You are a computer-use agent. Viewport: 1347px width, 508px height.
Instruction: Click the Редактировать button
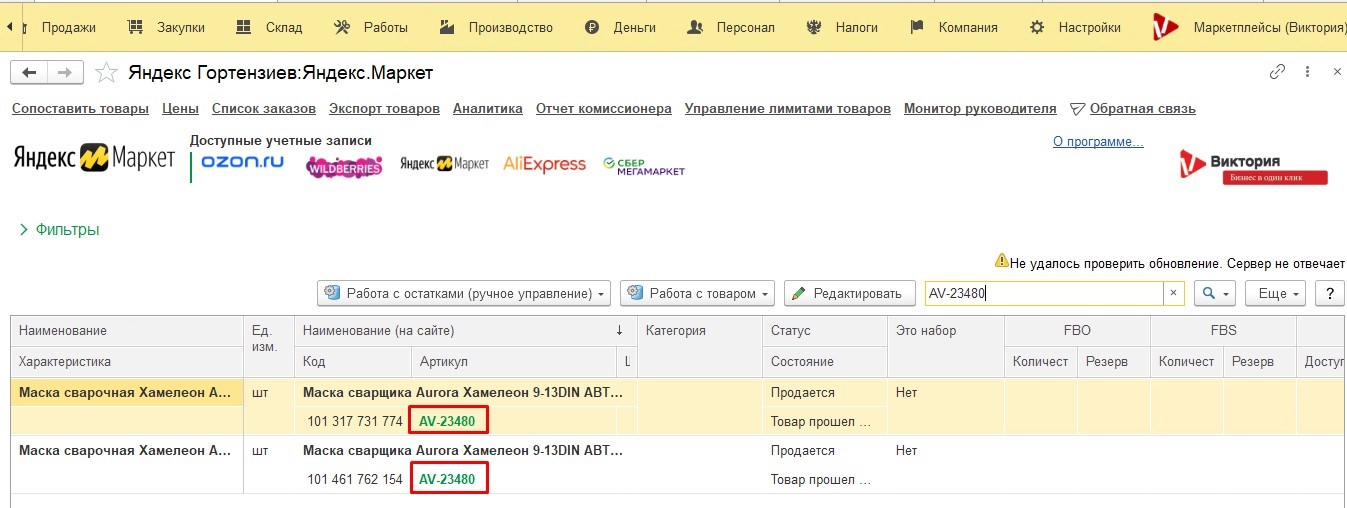849,294
